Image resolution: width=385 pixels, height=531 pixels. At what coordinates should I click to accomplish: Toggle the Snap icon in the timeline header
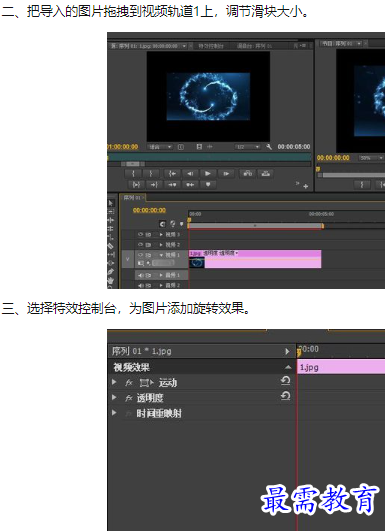[163, 224]
